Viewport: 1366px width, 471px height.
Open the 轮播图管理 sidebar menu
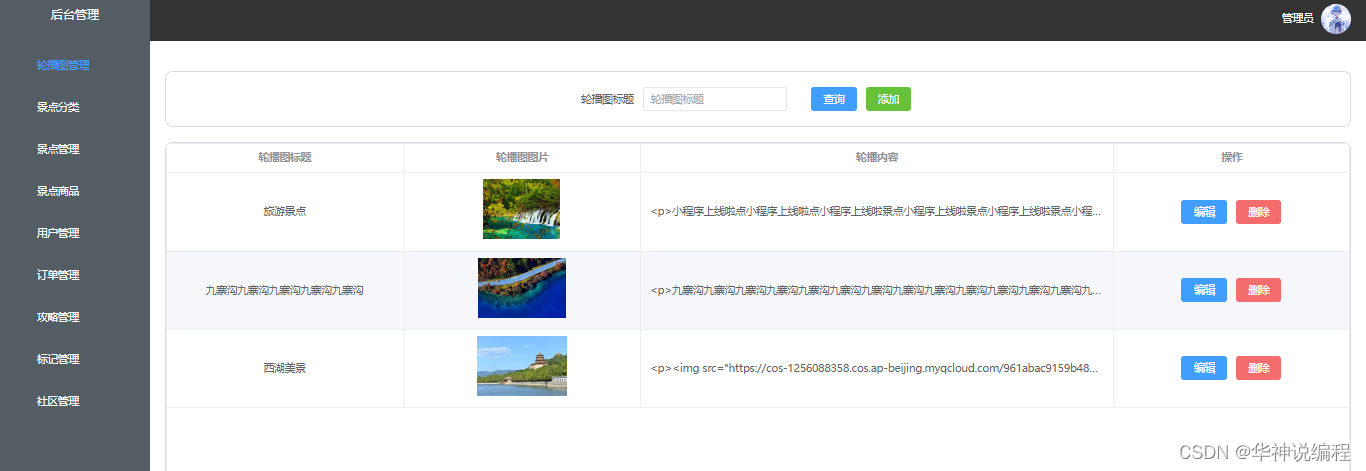click(63, 65)
